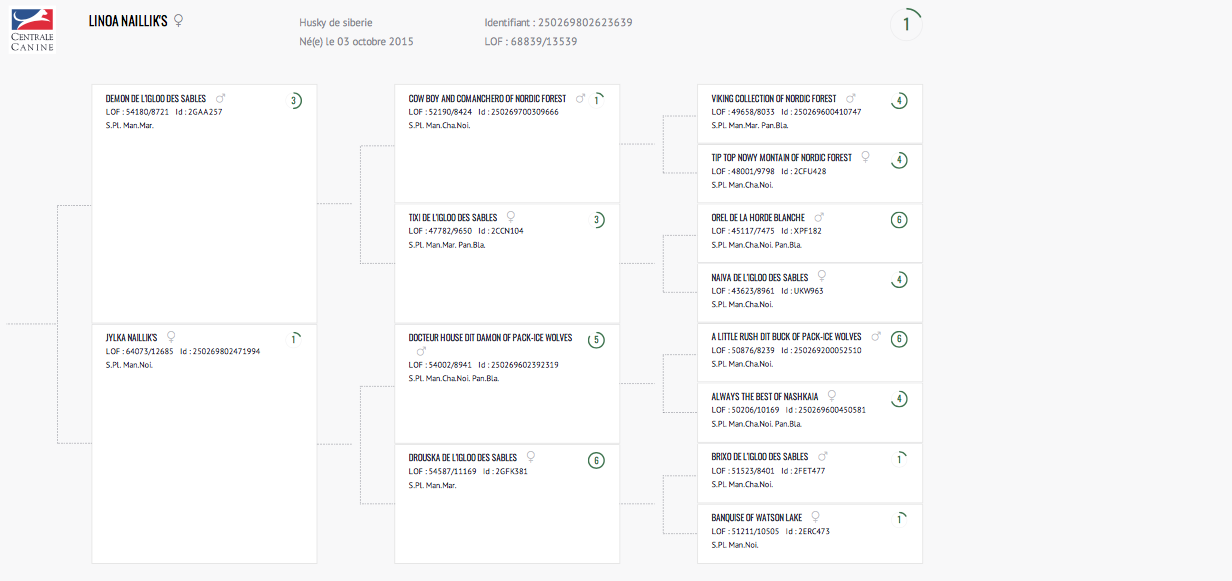Select Naiva de l'Igloo des Sables name
Screen dimensions: 1232x581
pyautogui.click(x=760, y=277)
